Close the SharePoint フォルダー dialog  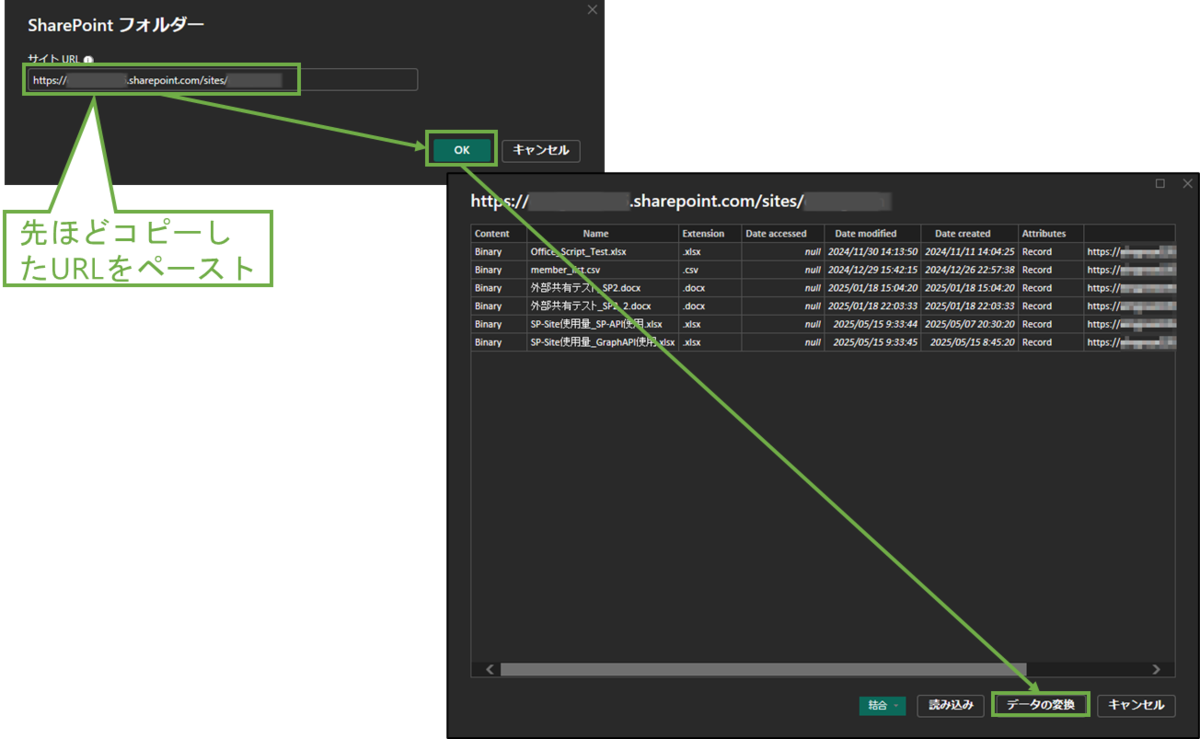(x=592, y=9)
